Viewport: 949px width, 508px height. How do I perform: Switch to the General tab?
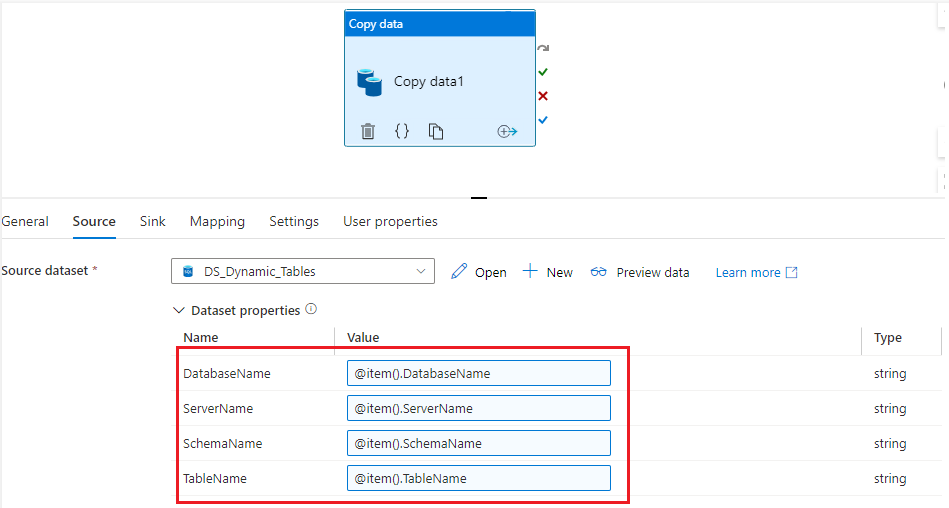point(25,221)
